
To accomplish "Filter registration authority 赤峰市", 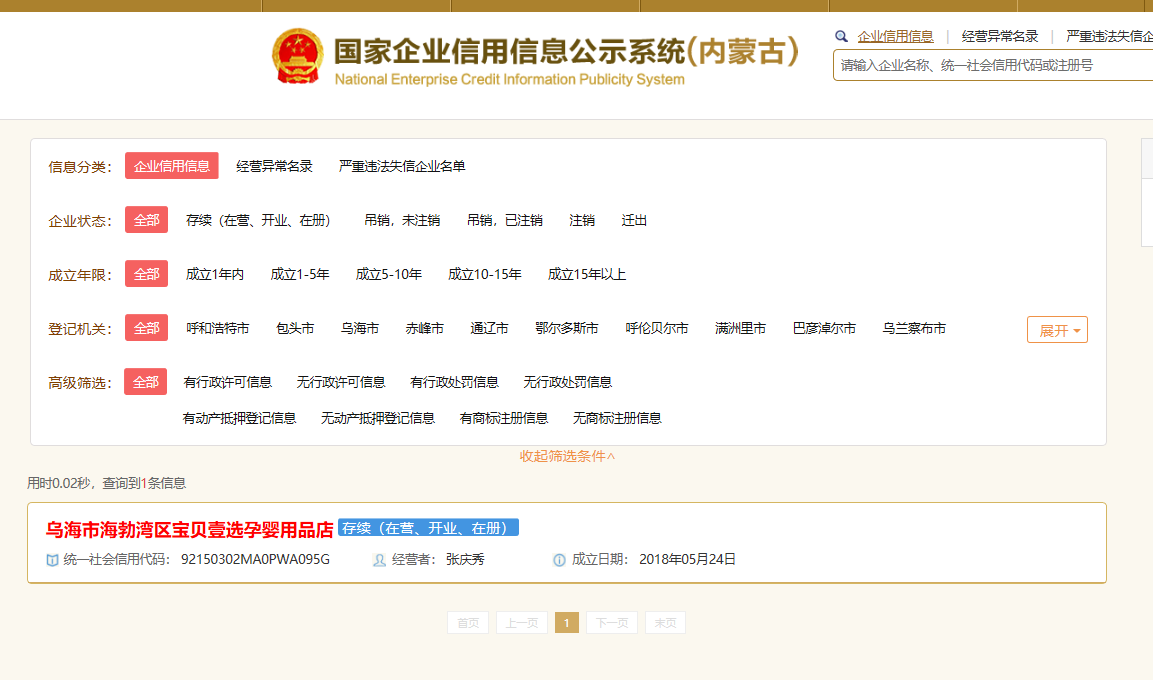I will pyautogui.click(x=424, y=329).
